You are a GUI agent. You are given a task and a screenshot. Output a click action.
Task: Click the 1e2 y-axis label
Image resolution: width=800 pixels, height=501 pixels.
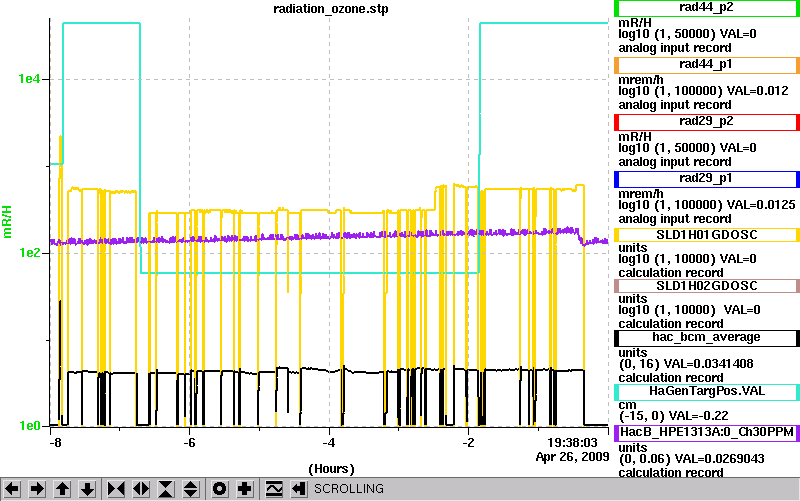[29, 253]
